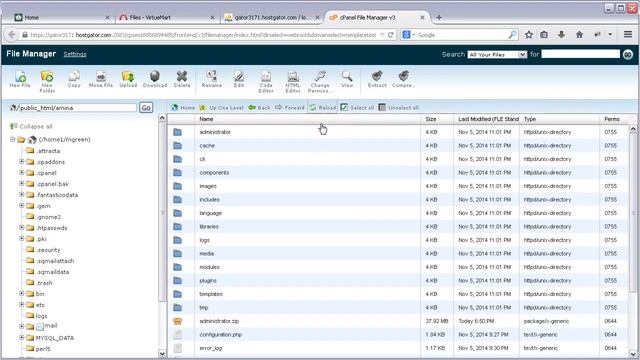640x360 pixels.
Task: Select configuration.php file row
Action: point(398,335)
